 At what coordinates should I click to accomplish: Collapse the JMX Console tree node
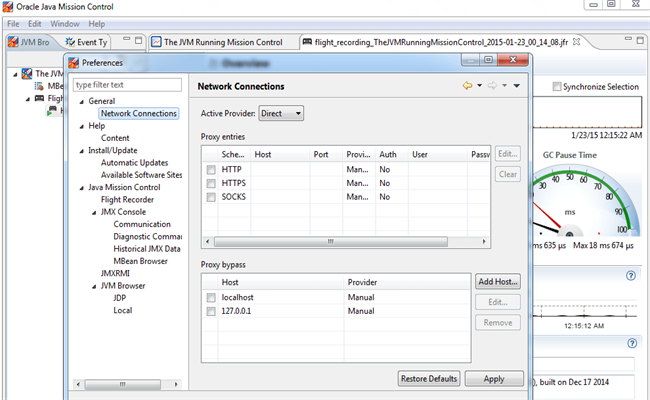point(92,212)
